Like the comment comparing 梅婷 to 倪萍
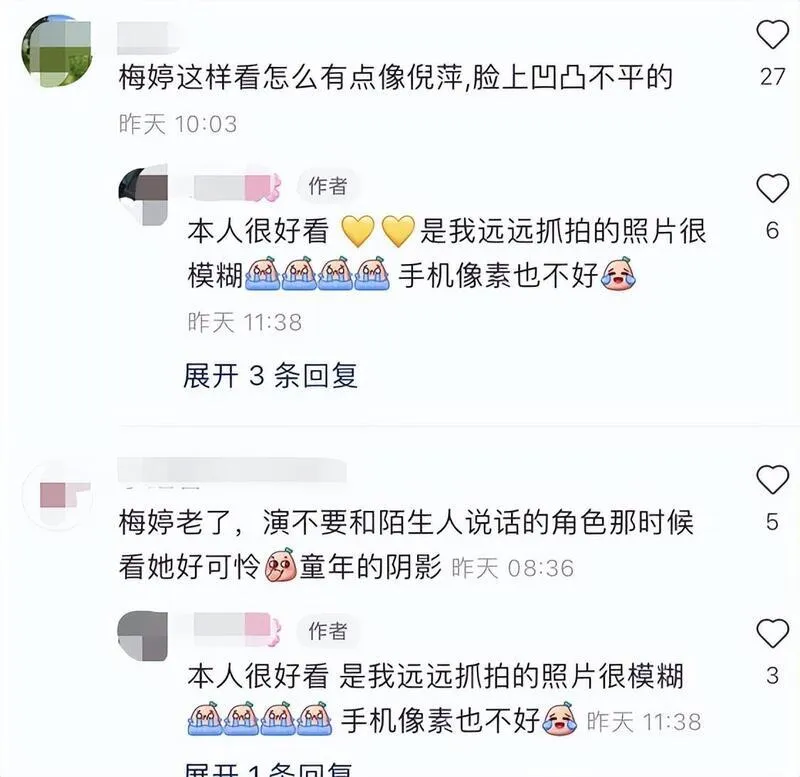 tap(772, 34)
